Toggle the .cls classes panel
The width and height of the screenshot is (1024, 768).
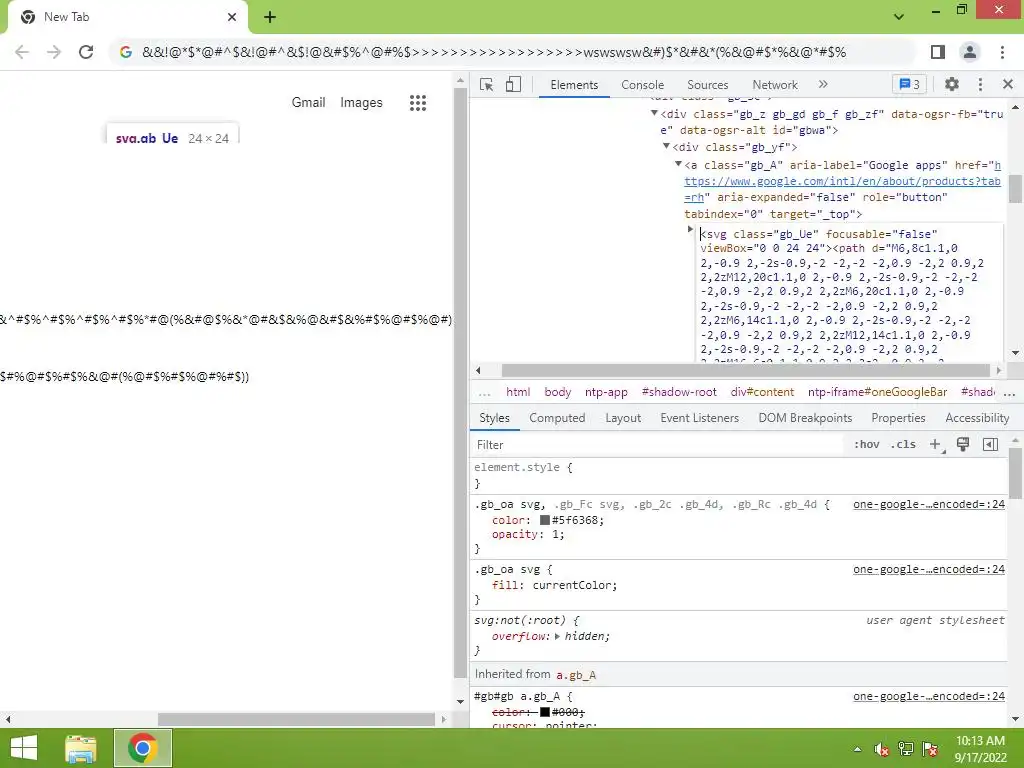[x=903, y=444]
